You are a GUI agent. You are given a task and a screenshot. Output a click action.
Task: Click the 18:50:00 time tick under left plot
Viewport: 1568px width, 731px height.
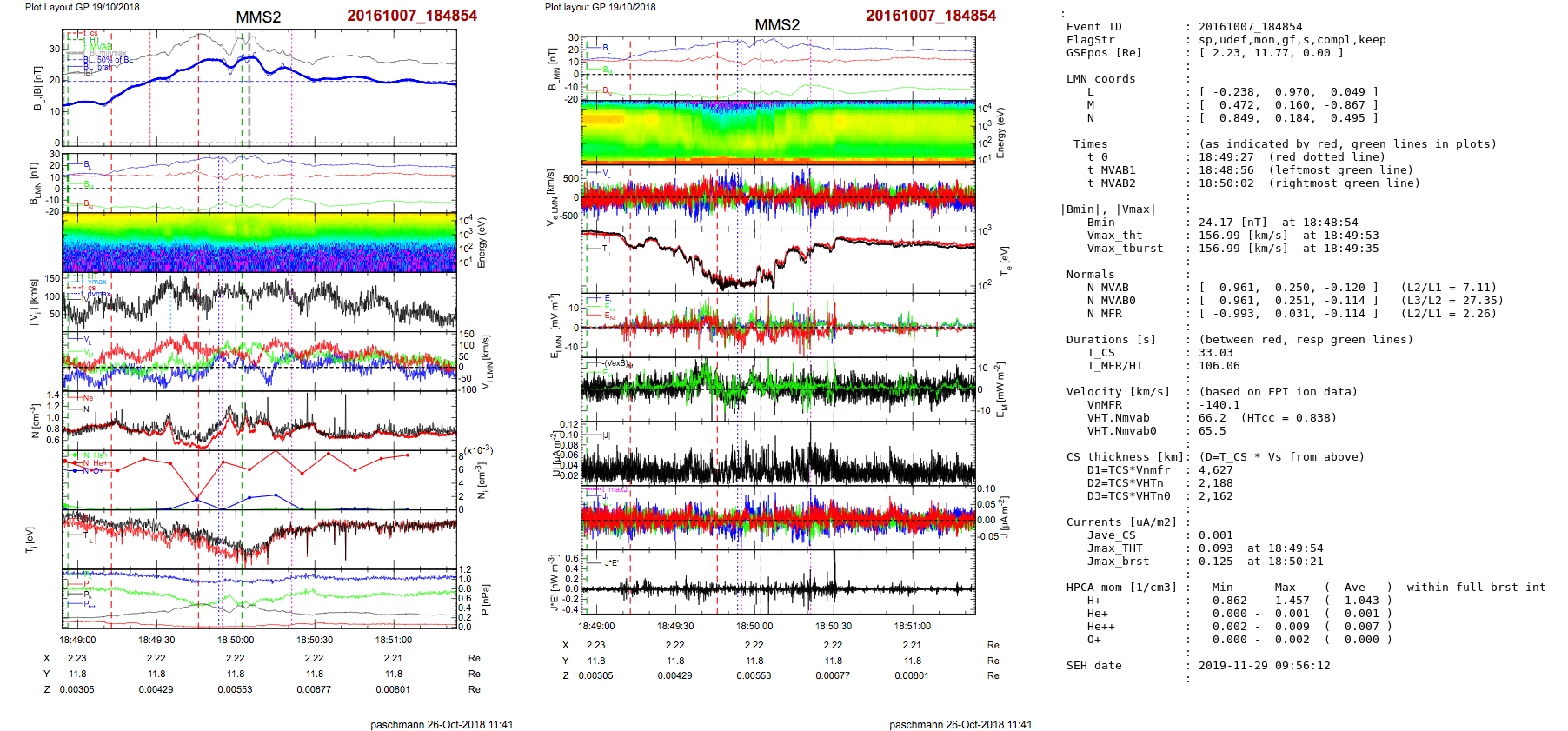click(x=236, y=640)
